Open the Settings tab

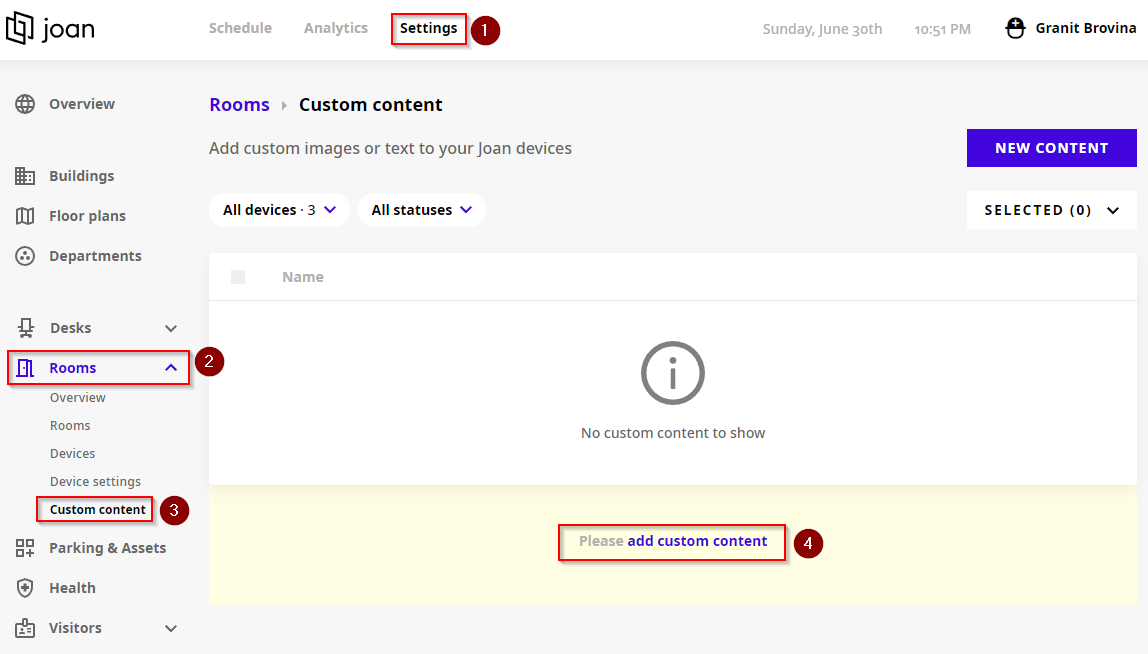click(428, 29)
